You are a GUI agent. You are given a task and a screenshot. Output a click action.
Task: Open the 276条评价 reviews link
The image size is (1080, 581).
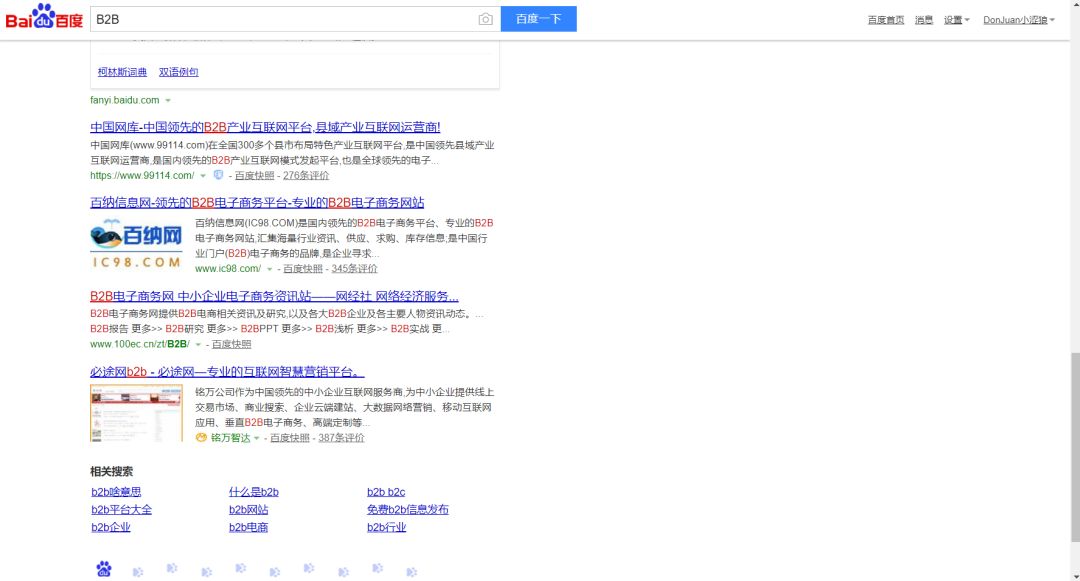click(306, 176)
